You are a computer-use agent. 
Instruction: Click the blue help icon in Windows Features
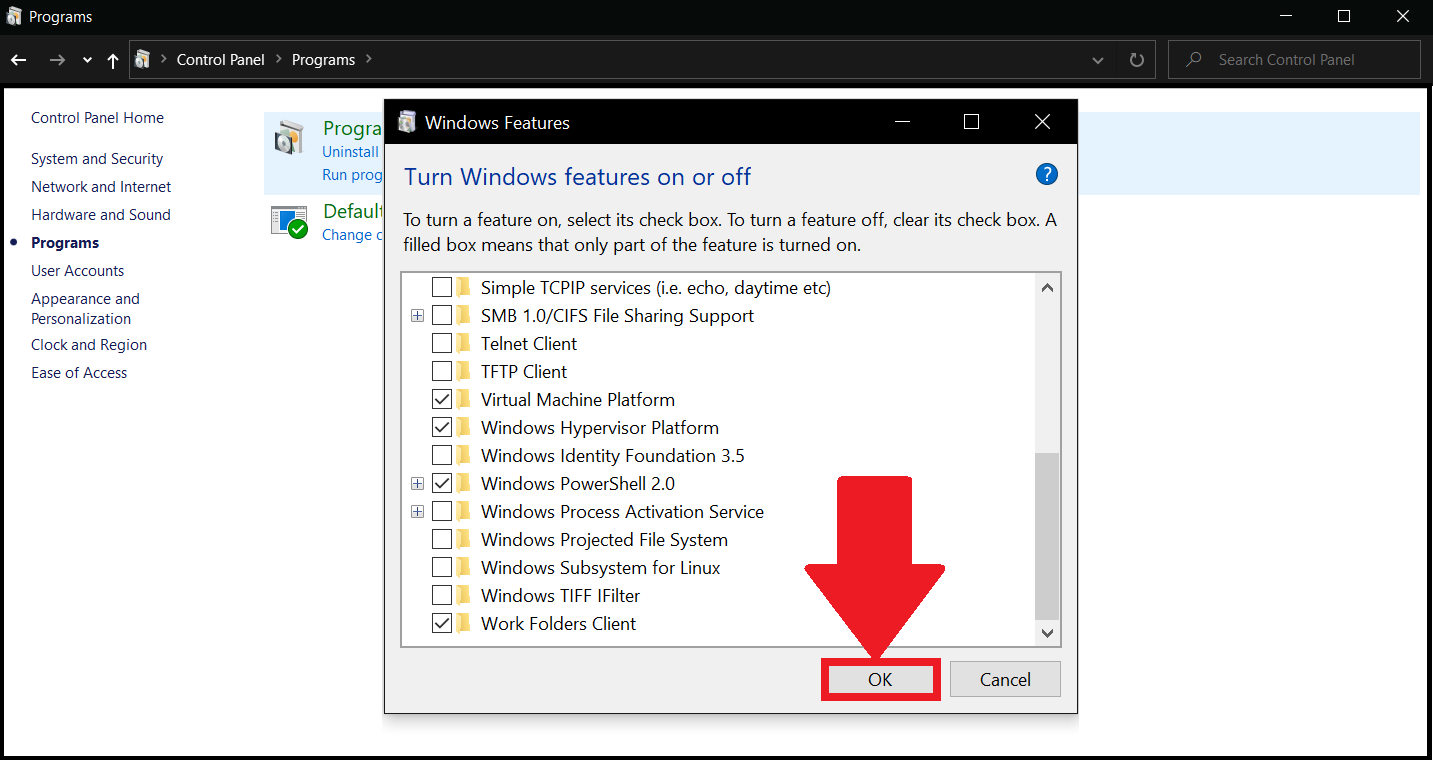point(1046,175)
